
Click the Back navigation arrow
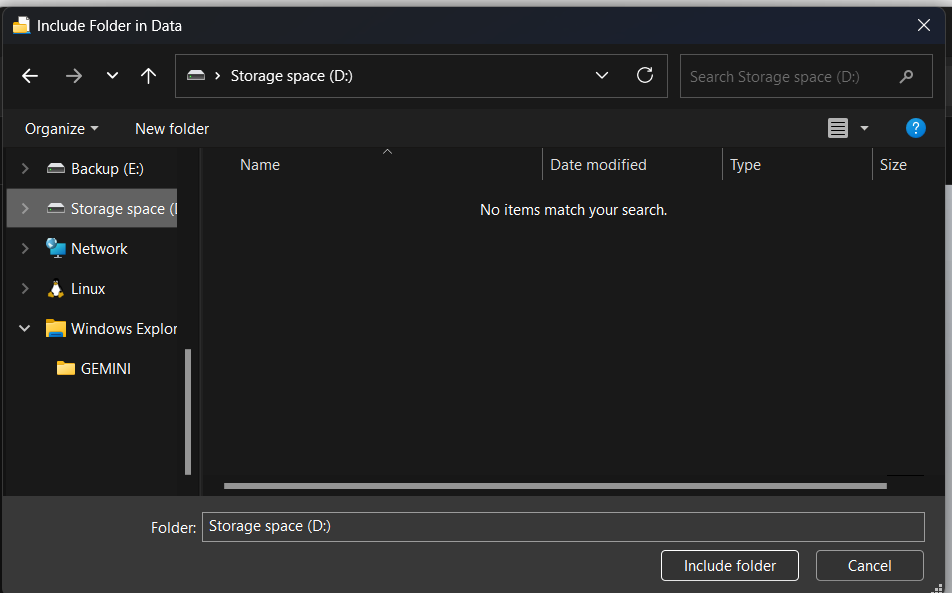click(30, 76)
